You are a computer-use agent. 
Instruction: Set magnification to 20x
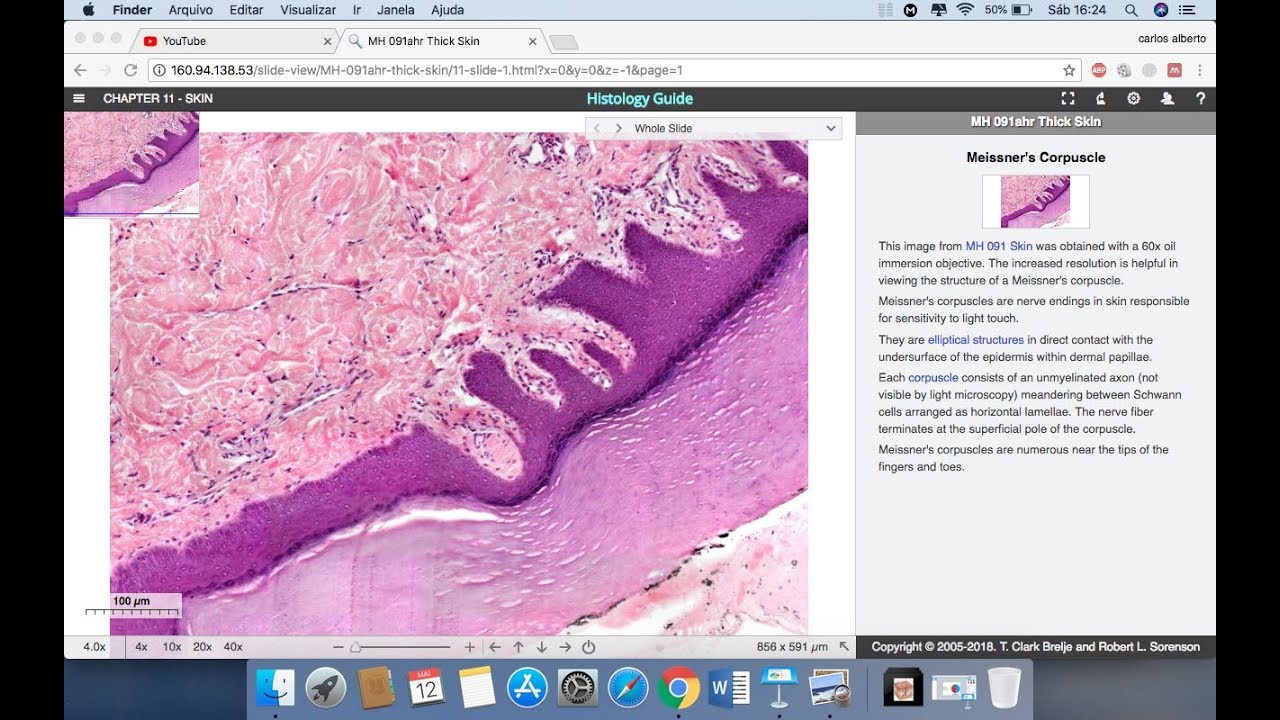(202, 647)
